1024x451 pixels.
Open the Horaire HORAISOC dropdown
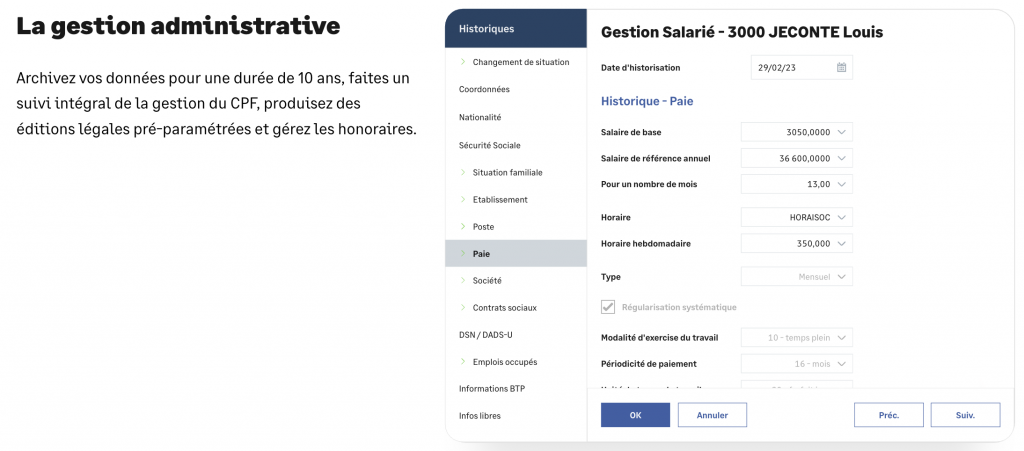[841, 217]
